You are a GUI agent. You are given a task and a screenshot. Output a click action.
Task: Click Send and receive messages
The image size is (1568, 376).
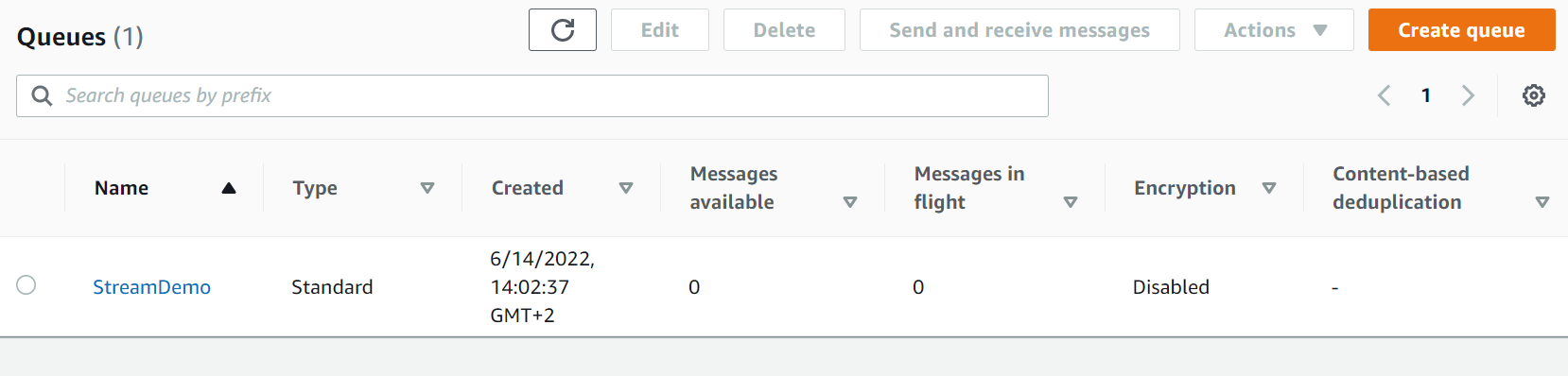pos(1019,30)
